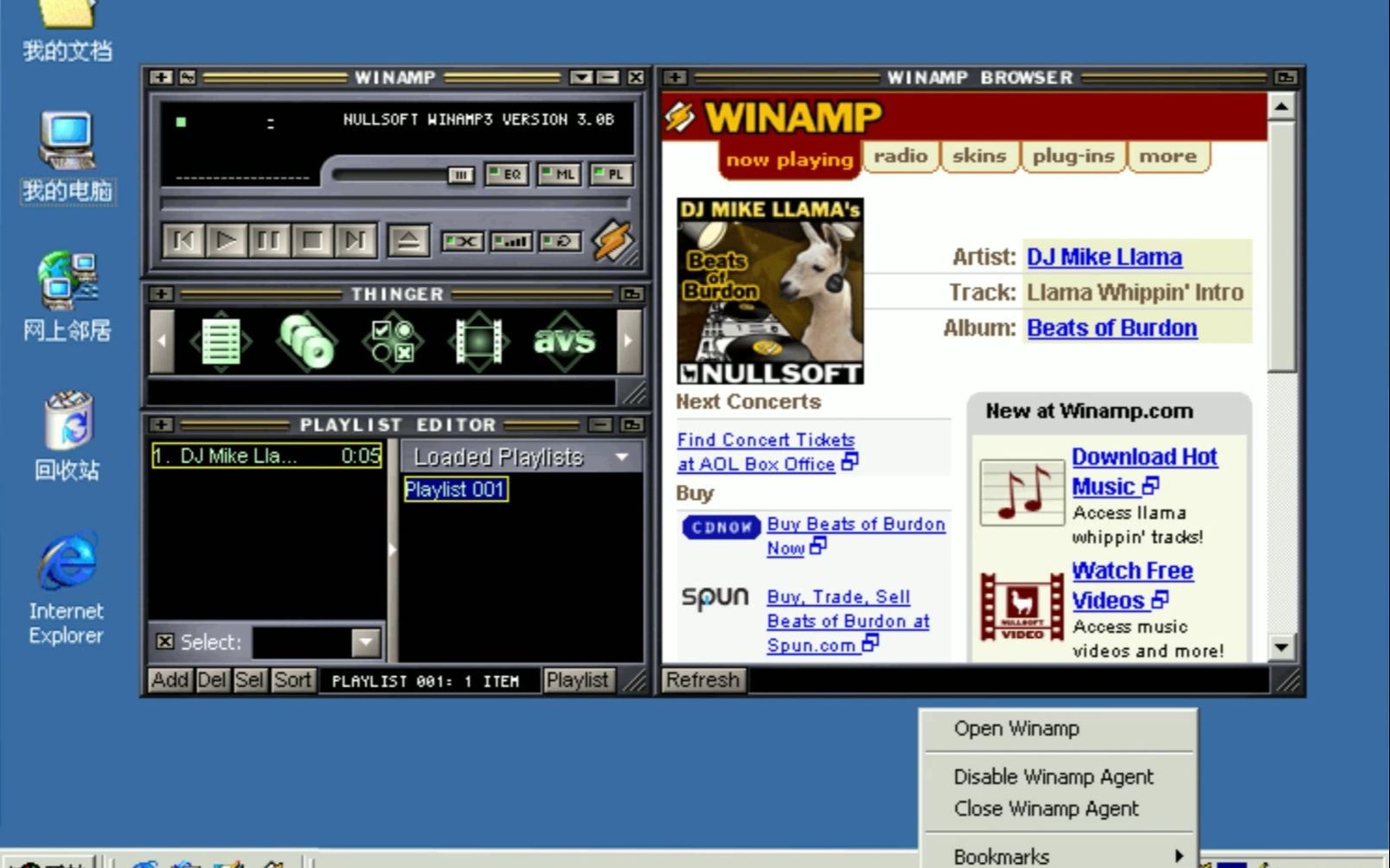Choose Open Winamp from the context menu

click(1016, 729)
